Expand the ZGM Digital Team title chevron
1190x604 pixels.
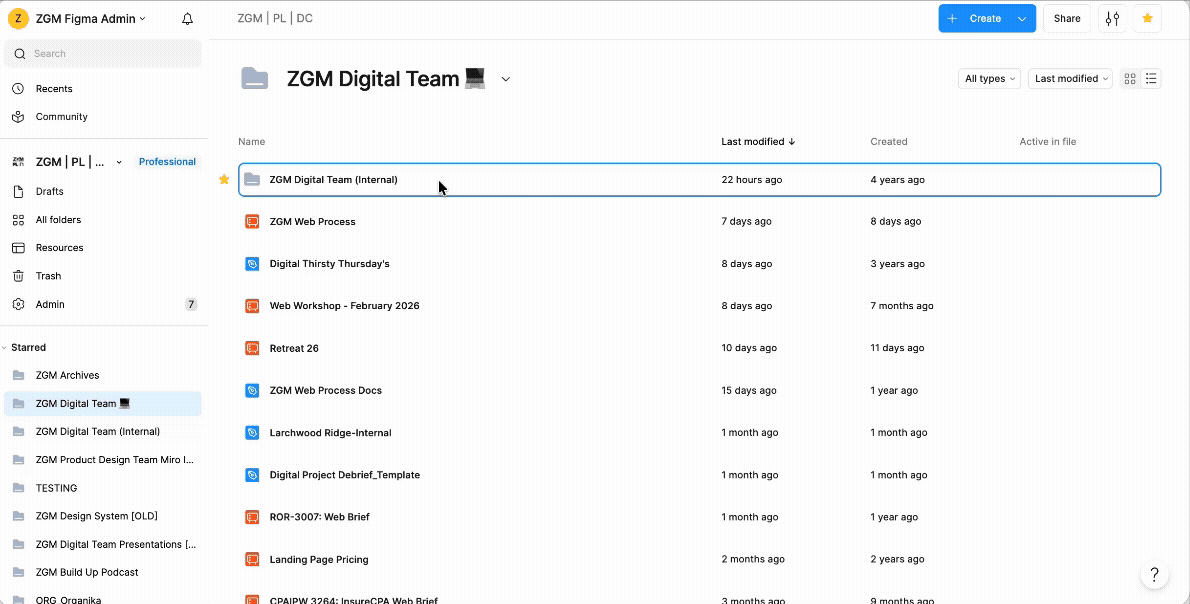[x=506, y=79]
